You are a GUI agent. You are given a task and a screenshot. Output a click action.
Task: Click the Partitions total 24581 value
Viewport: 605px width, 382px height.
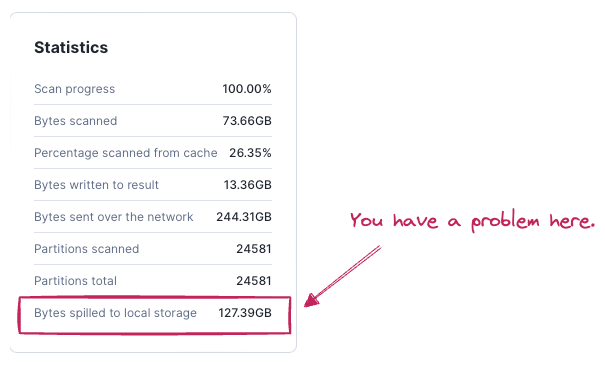click(x=254, y=281)
